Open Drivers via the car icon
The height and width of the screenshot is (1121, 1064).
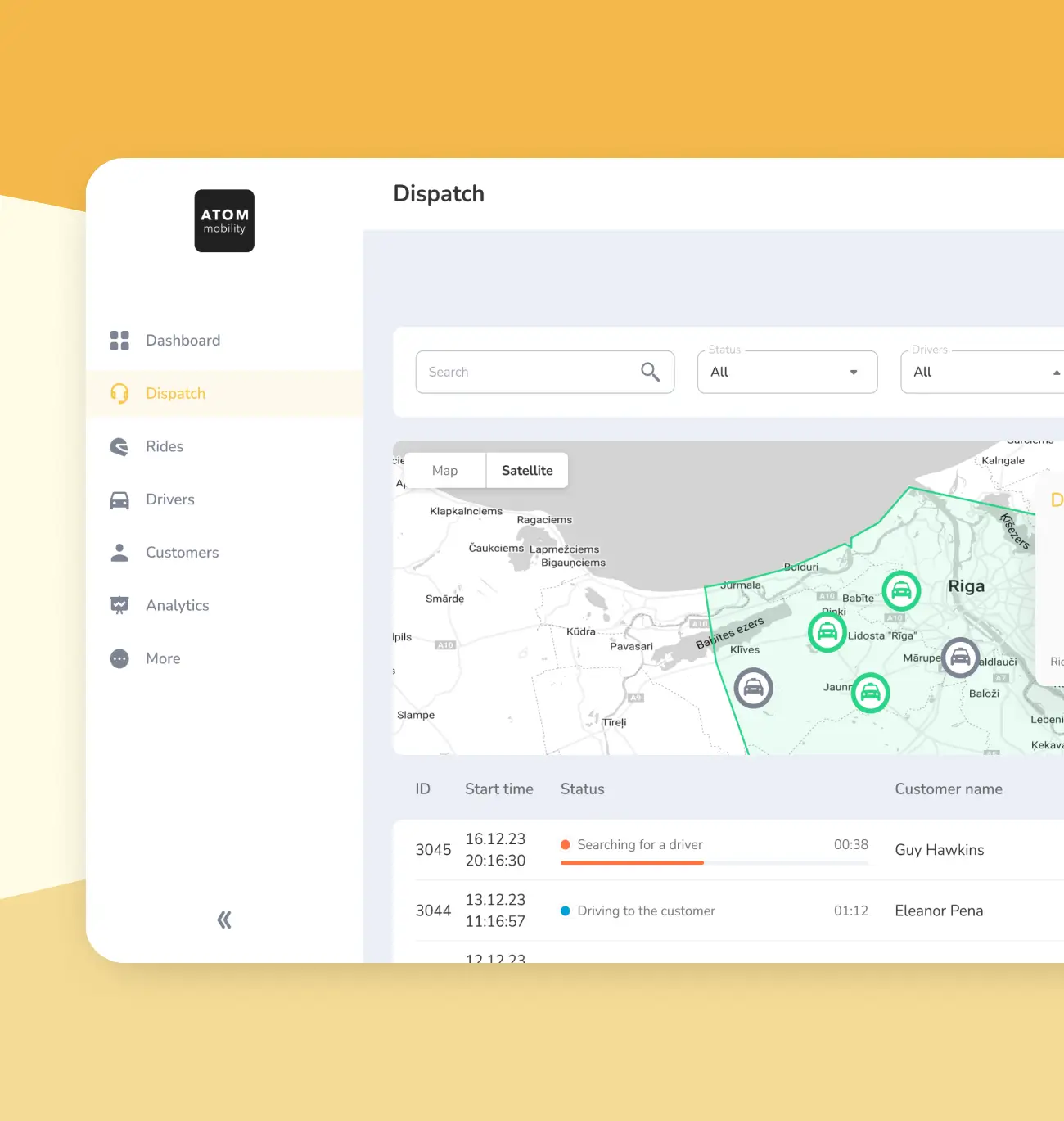(x=119, y=499)
